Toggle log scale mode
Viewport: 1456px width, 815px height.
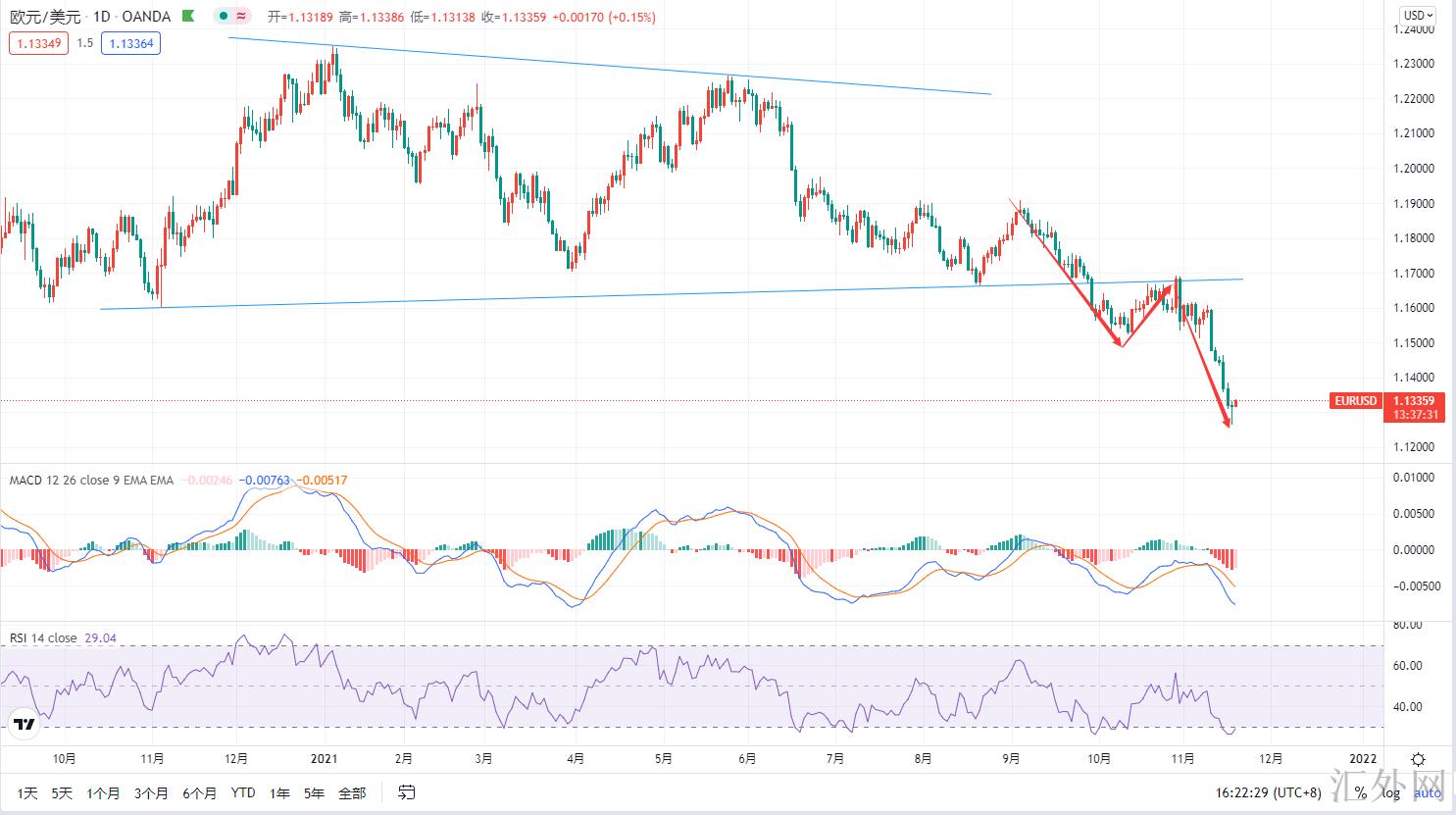(x=1391, y=792)
